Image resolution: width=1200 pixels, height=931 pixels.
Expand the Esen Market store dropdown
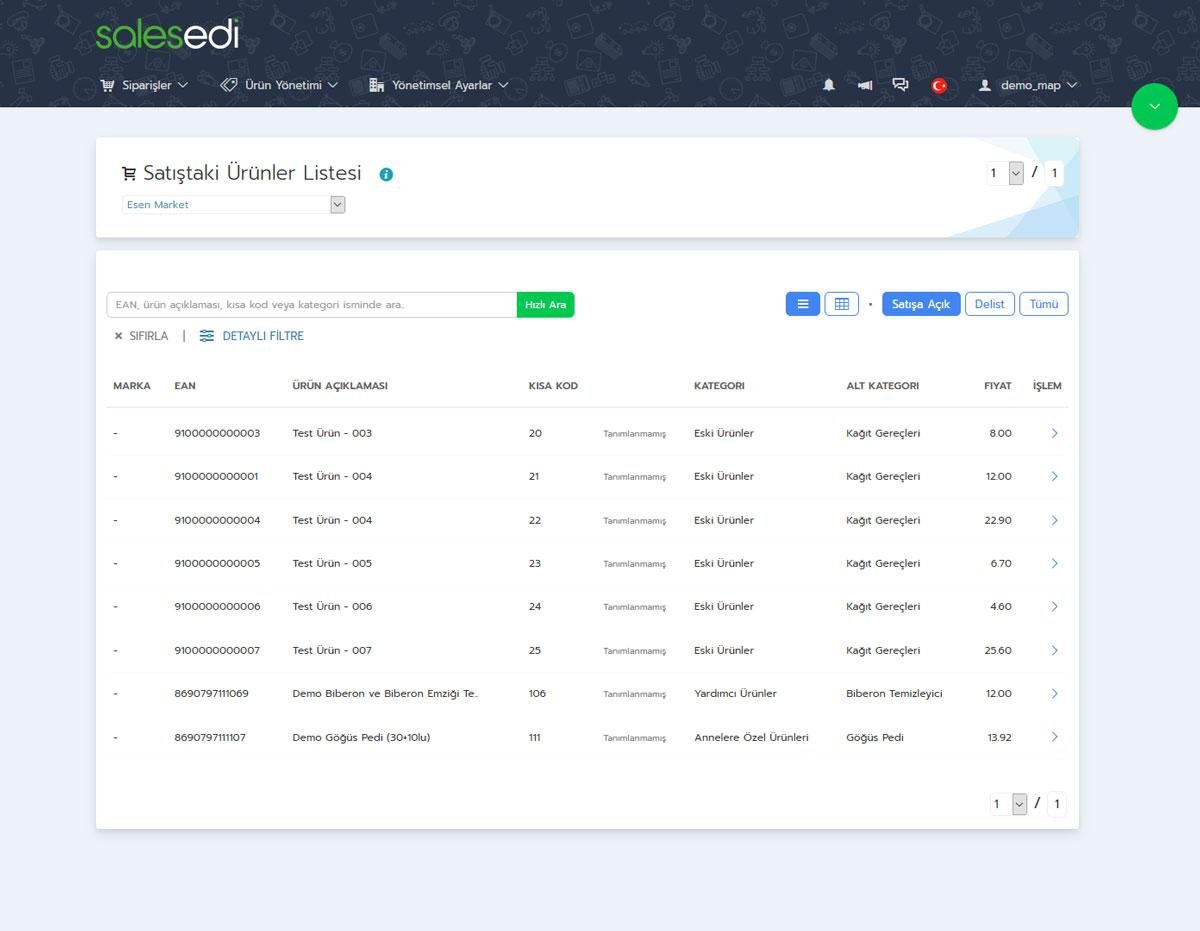click(234, 204)
